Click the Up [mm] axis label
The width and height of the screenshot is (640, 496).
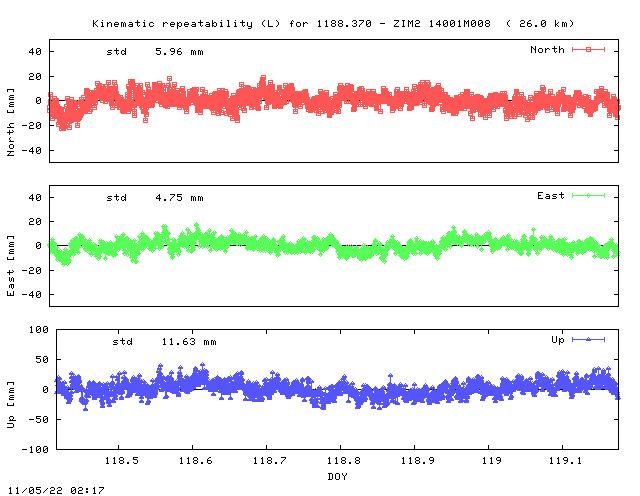[x=11, y=405]
